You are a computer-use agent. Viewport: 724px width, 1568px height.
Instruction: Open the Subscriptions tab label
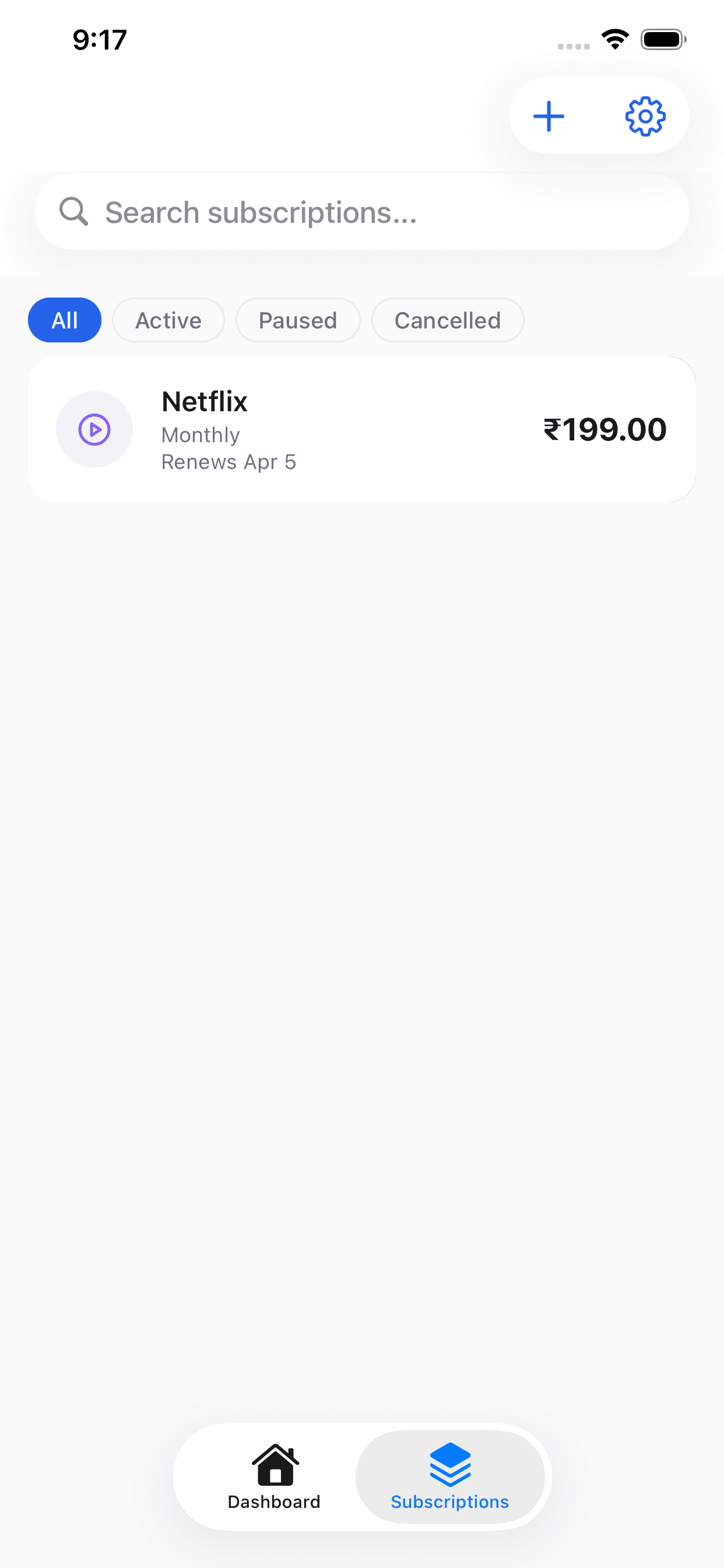pos(449,1501)
